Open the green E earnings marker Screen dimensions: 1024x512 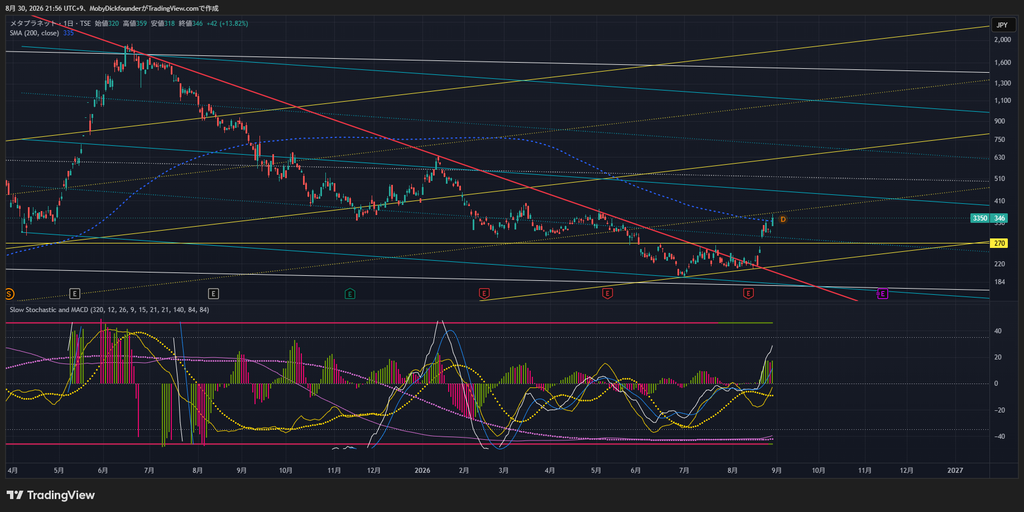click(x=350, y=293)
